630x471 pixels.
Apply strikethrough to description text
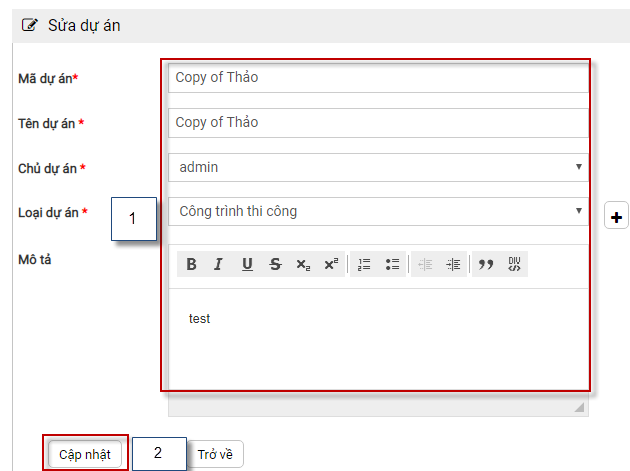tap(274, 264)
